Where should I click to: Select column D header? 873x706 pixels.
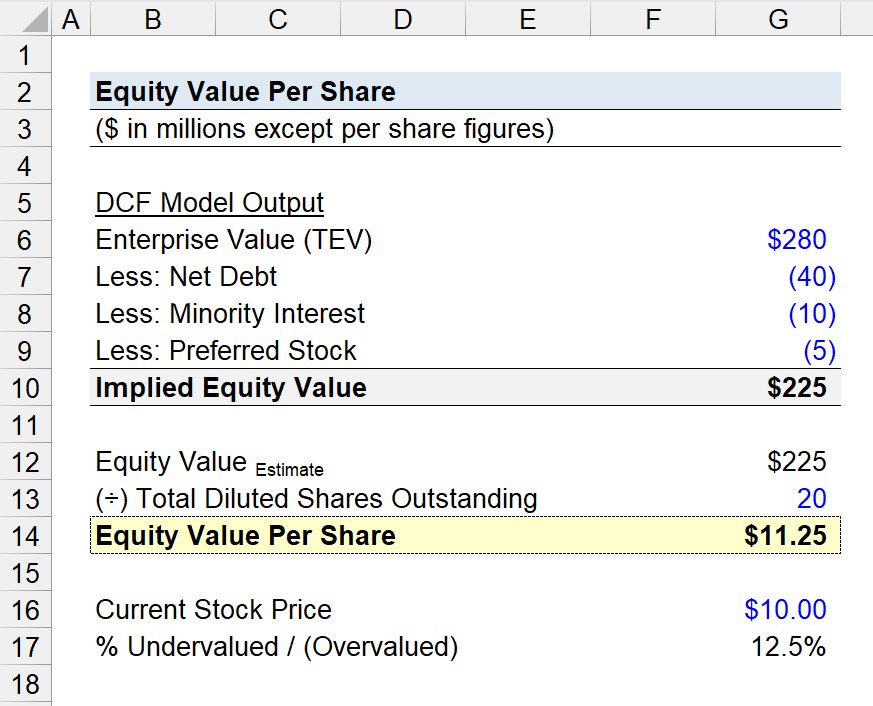pyautogui.click(x=403, y=18)
